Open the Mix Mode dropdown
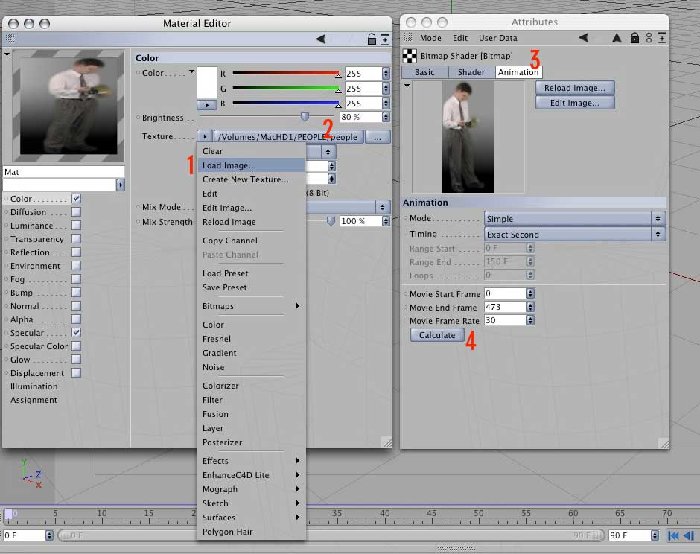The height and width of the screenshot is (554, 700). tap(347, 207)
